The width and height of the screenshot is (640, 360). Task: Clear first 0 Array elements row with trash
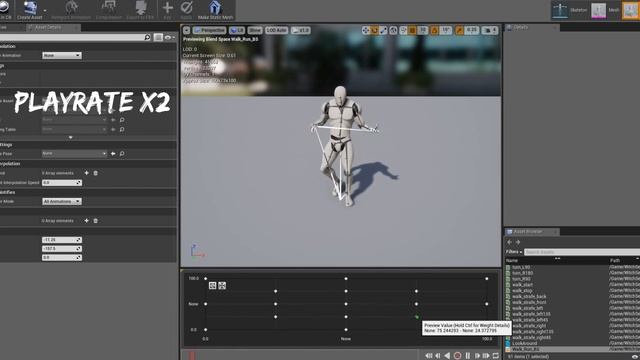coord(96,173)
